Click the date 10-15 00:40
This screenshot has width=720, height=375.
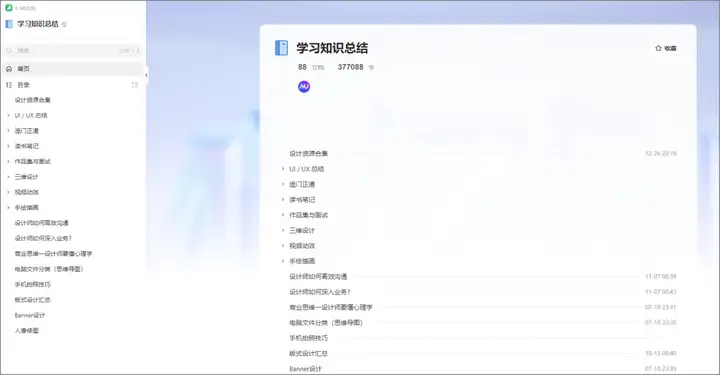pyautogui.click(x=661, y=353)
